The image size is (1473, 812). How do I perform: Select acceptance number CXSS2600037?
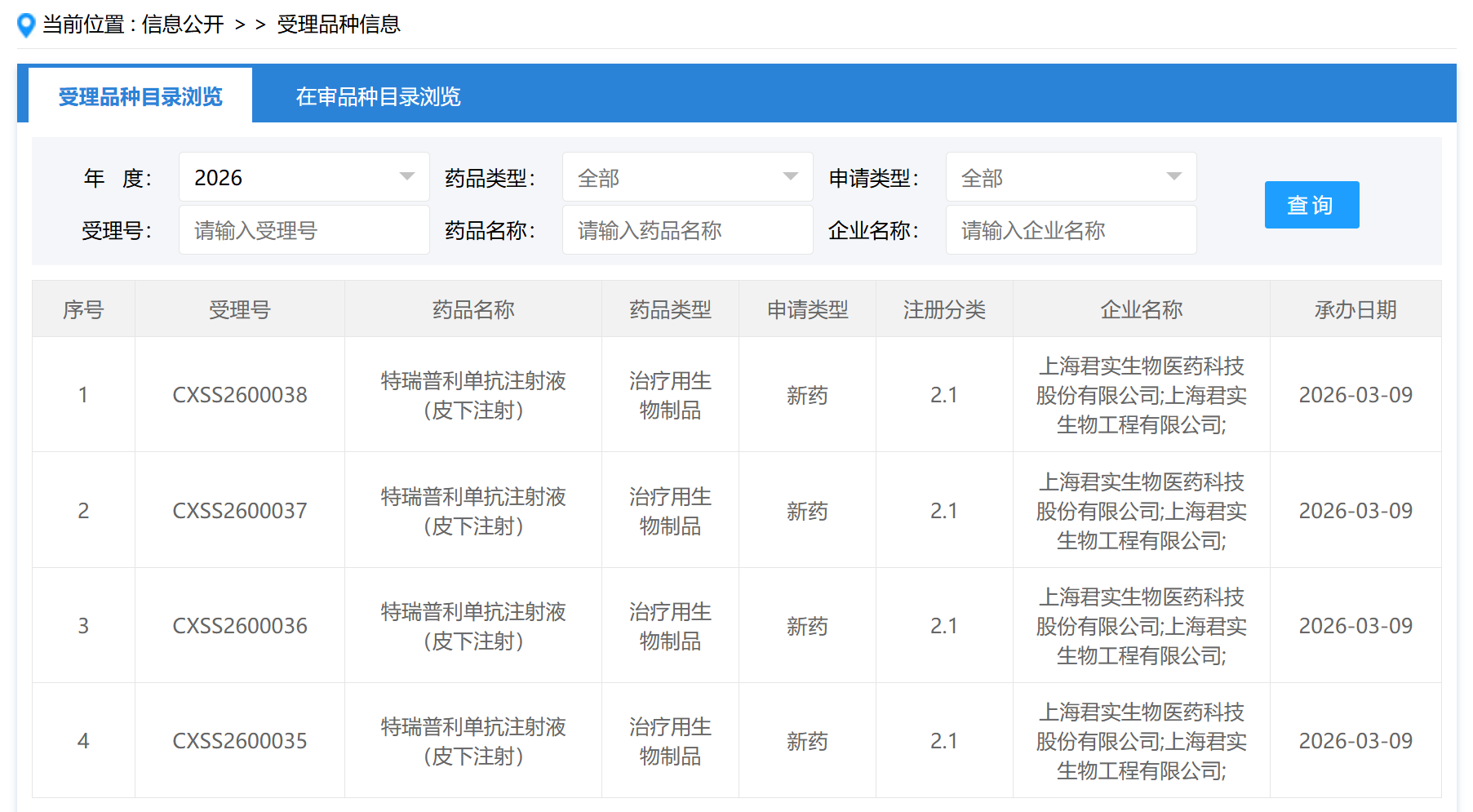(x=240, y=511)
